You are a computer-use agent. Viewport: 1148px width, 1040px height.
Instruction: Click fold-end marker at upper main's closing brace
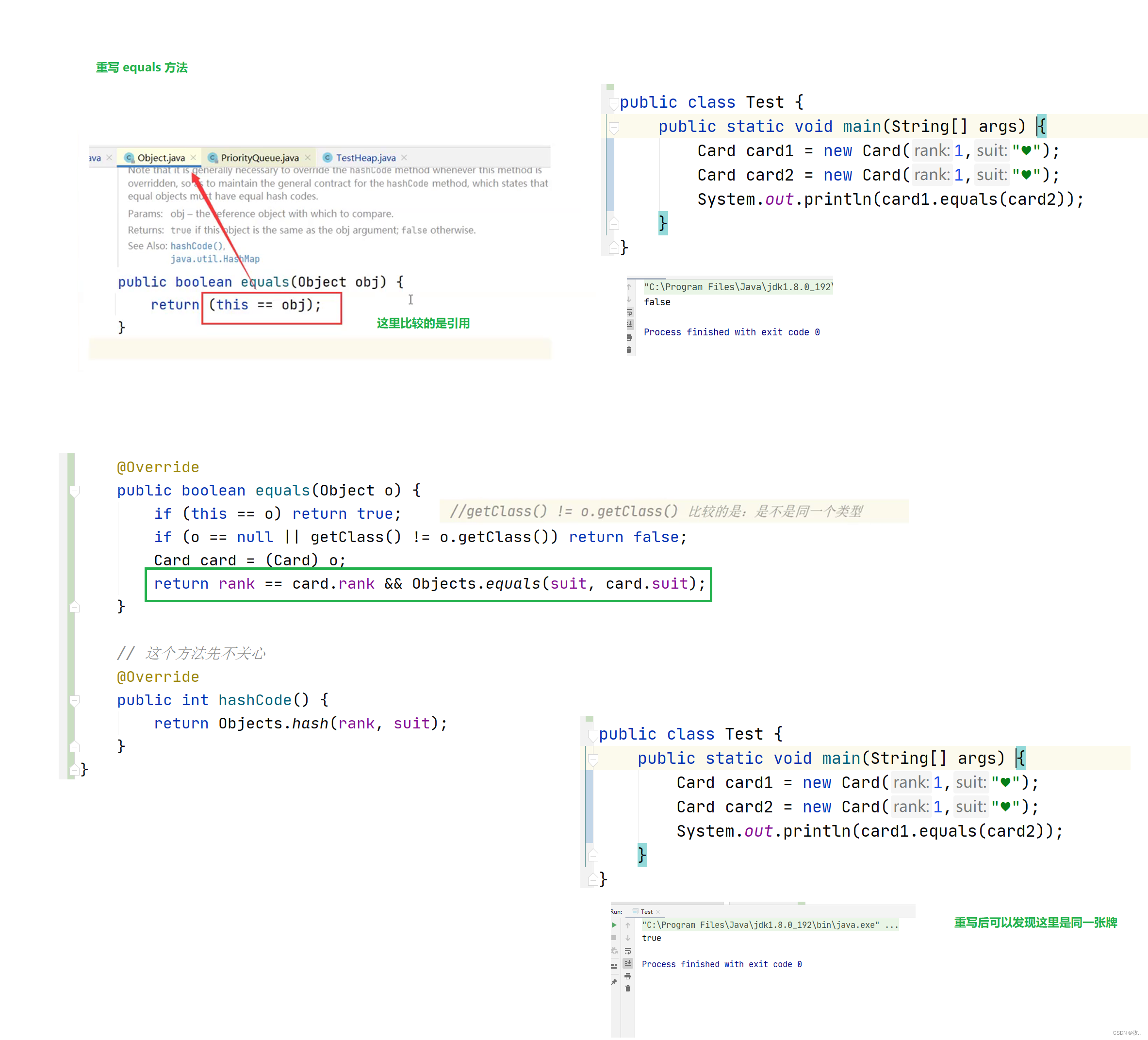click(614, 223)
